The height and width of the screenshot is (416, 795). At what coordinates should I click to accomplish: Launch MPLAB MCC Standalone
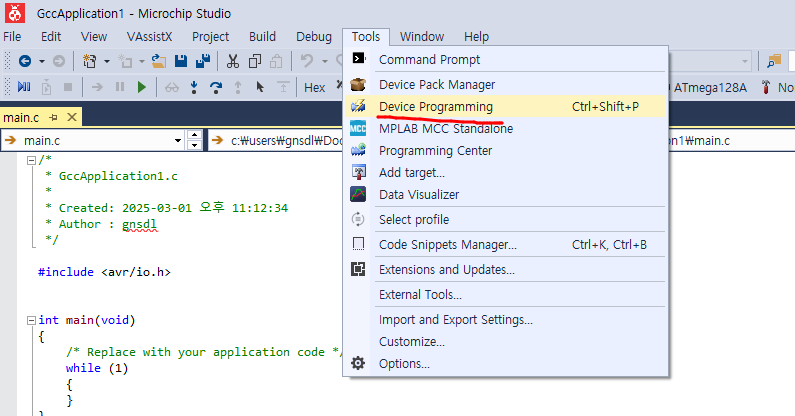tap(505, 129)
